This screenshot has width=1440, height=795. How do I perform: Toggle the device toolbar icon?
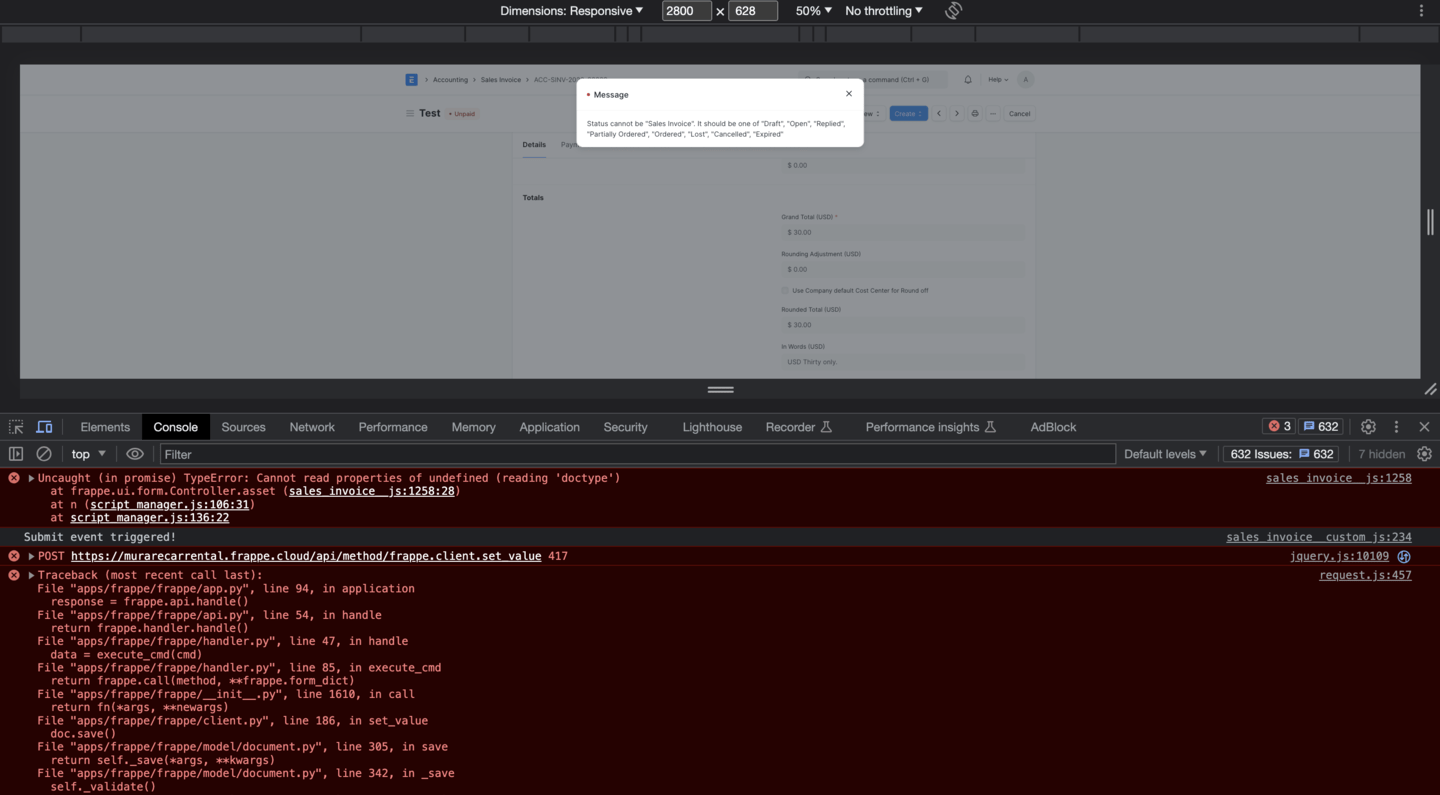pos(44,427)
